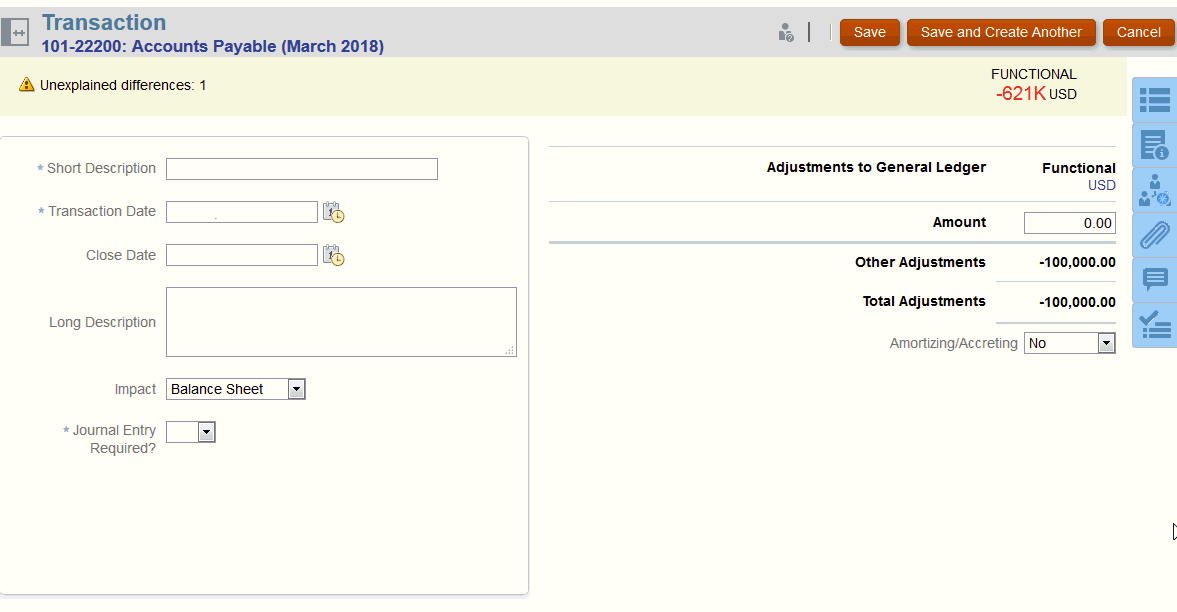Open the paperclip attachments panel
This screenshot has width=1177, height=612.
coord(1155,235)
